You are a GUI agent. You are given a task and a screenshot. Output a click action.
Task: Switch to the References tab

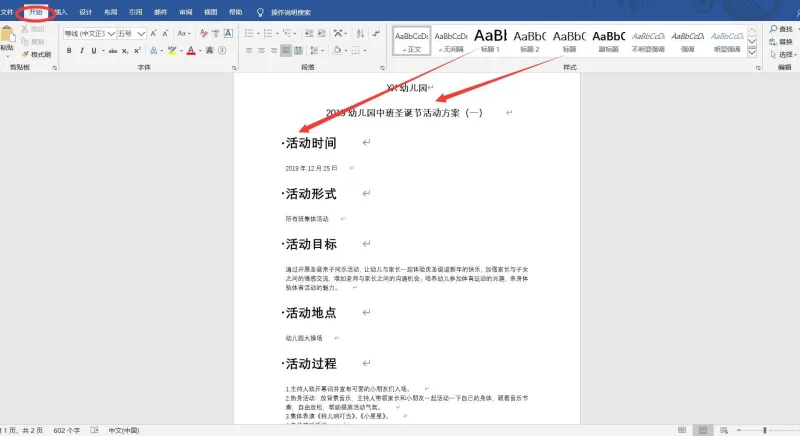(135, 12)
